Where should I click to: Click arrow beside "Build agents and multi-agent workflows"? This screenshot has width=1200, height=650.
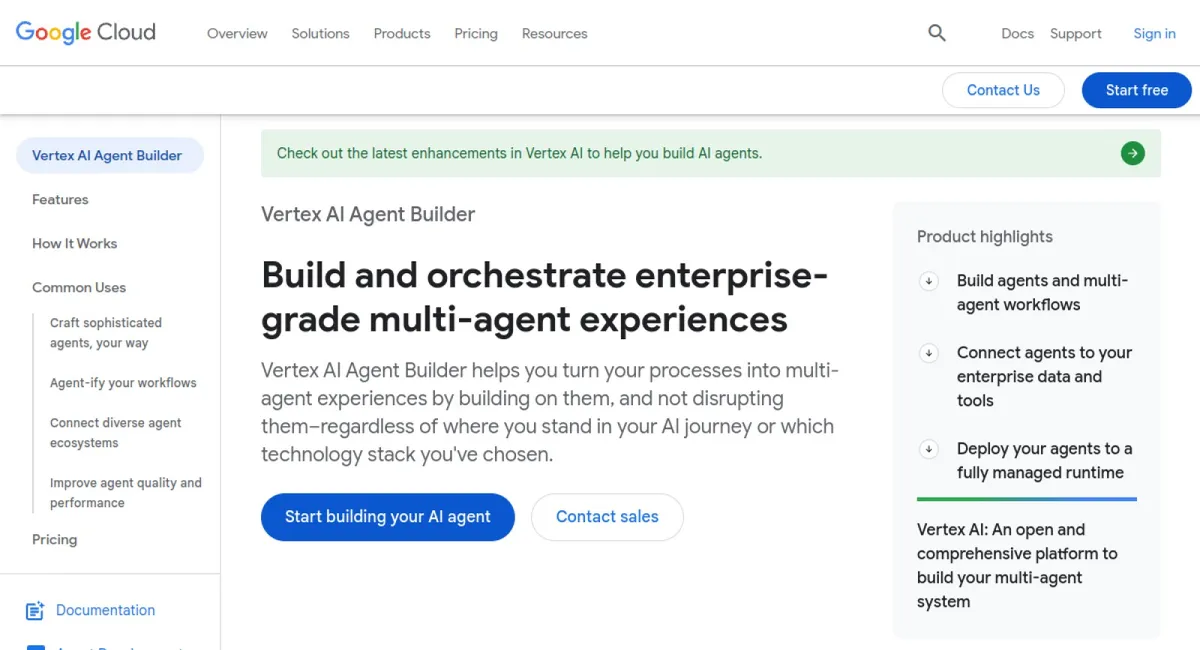click(929, 281)
